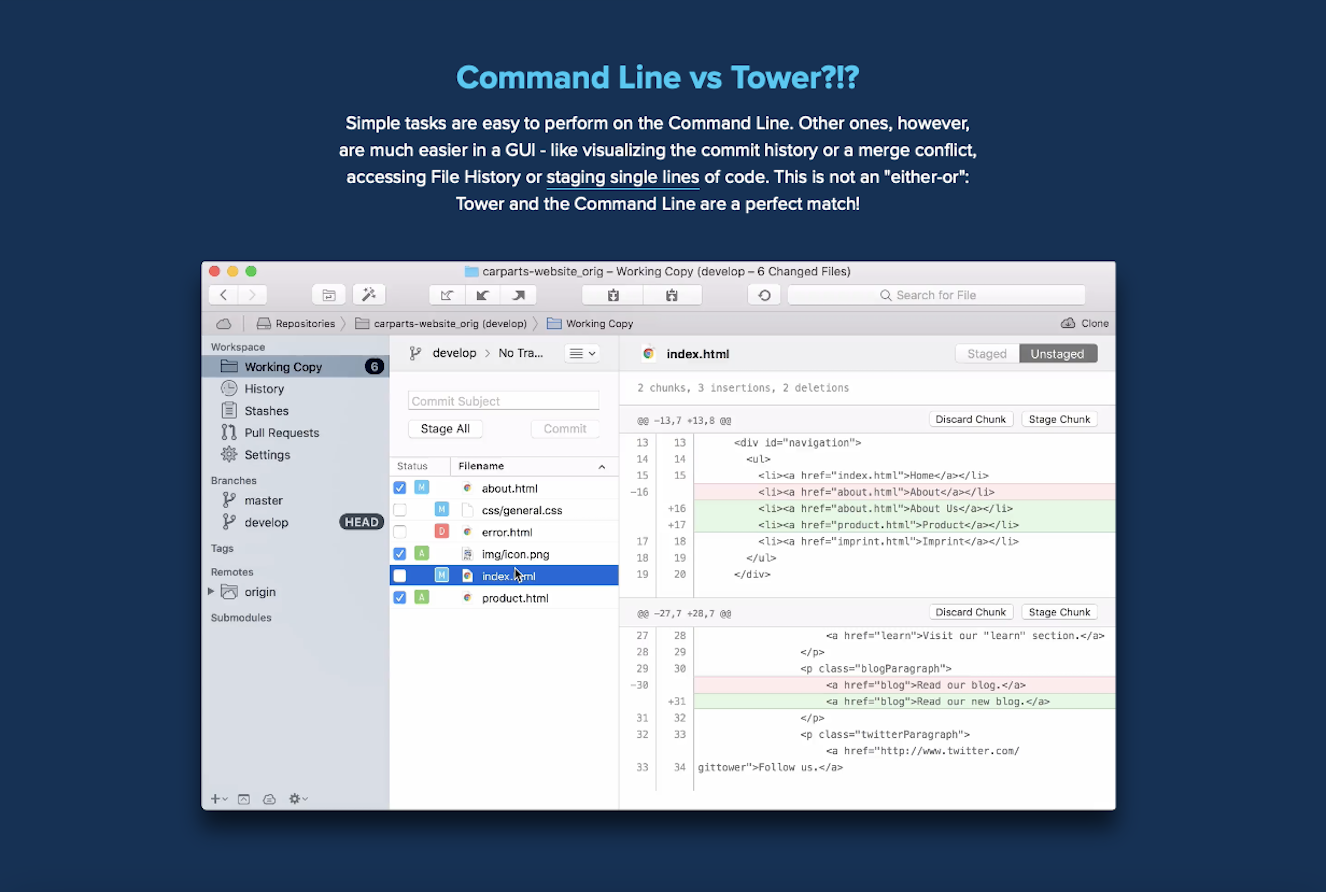Screen dimensions: 1326x892
Task: Click Discard Chunk for the -13,7 chunk
Action: [x=971, y=419]
